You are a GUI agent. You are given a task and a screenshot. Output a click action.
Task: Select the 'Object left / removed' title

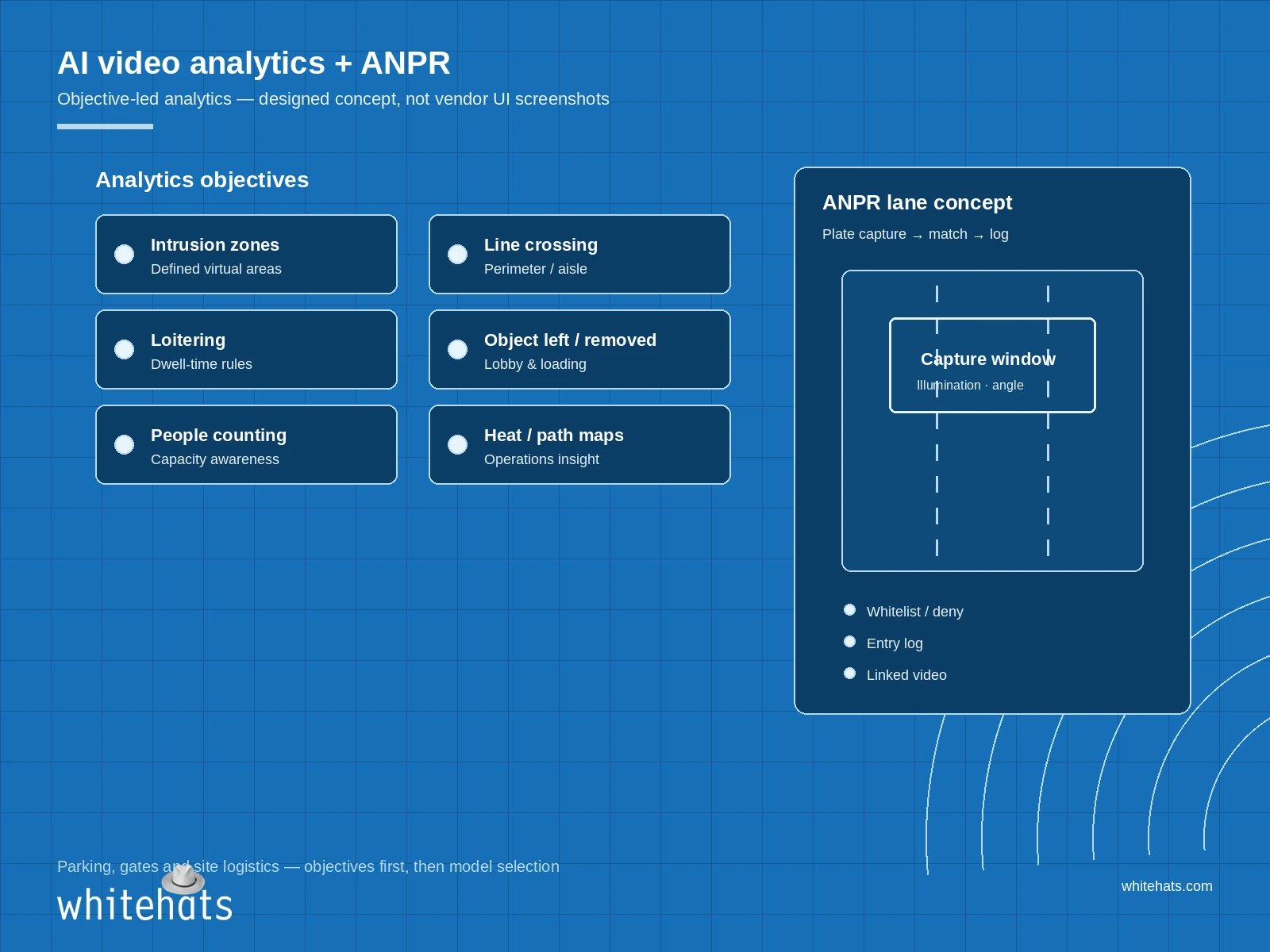tap(570, 340)
